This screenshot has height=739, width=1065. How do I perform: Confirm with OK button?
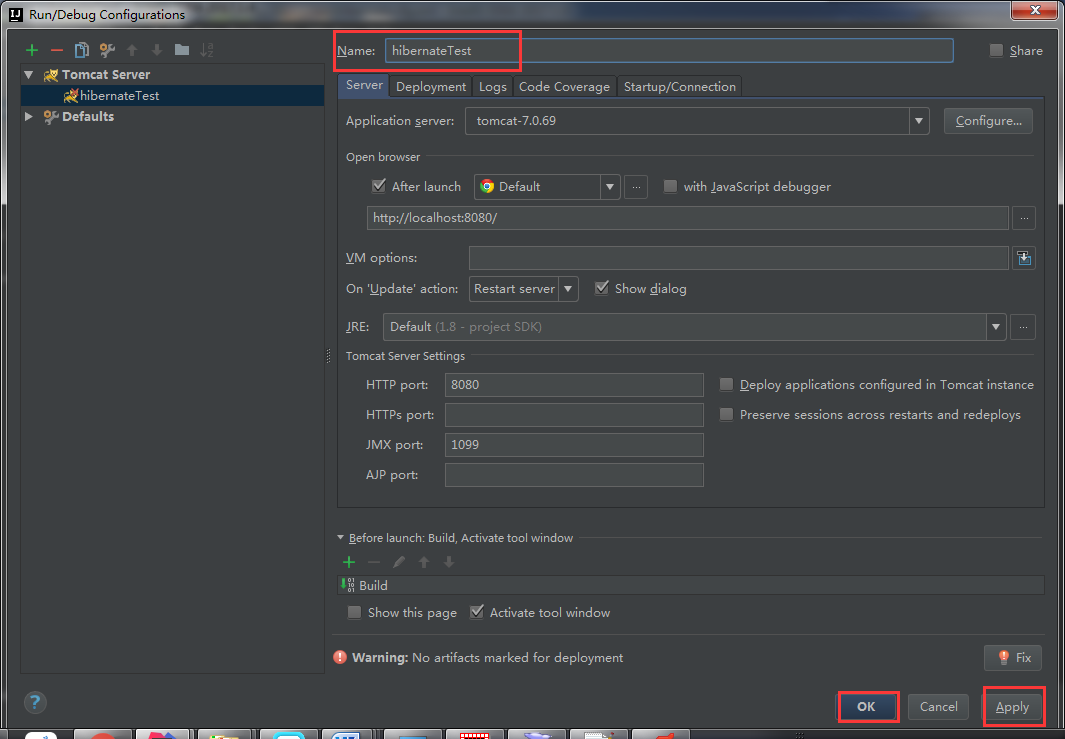coord(866,706)
